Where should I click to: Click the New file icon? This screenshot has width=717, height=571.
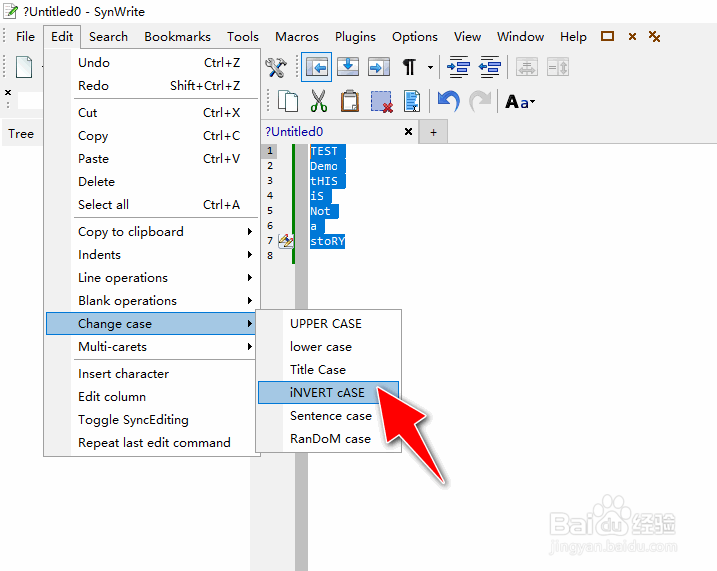pos(24,67)
